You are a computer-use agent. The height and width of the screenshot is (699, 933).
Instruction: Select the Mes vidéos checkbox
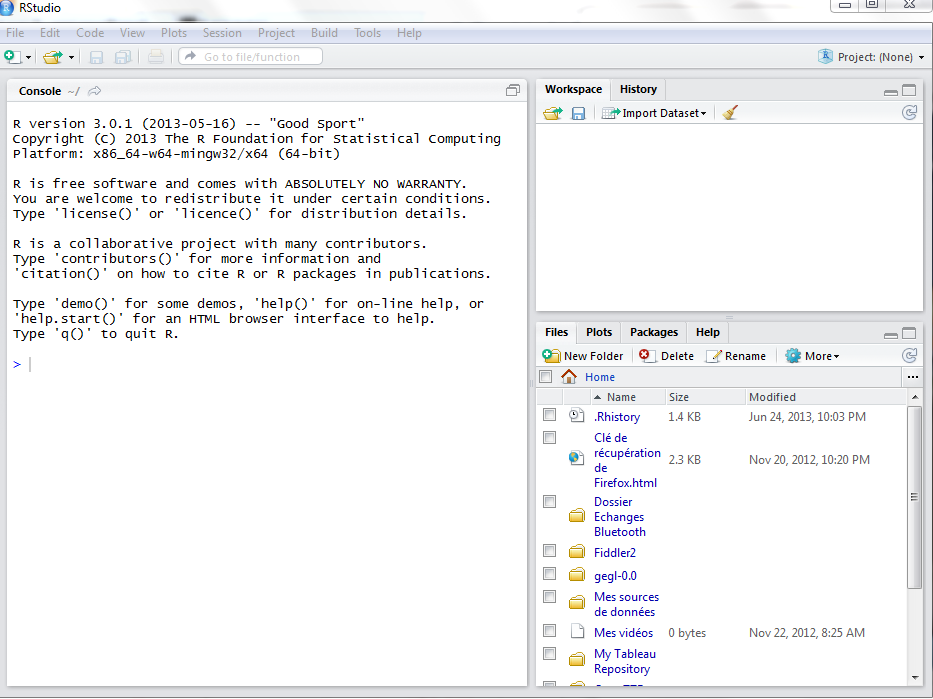(550, 631)
